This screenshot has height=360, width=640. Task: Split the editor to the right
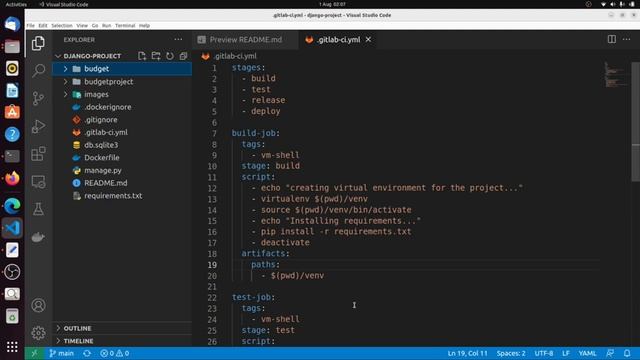(611, 40)
